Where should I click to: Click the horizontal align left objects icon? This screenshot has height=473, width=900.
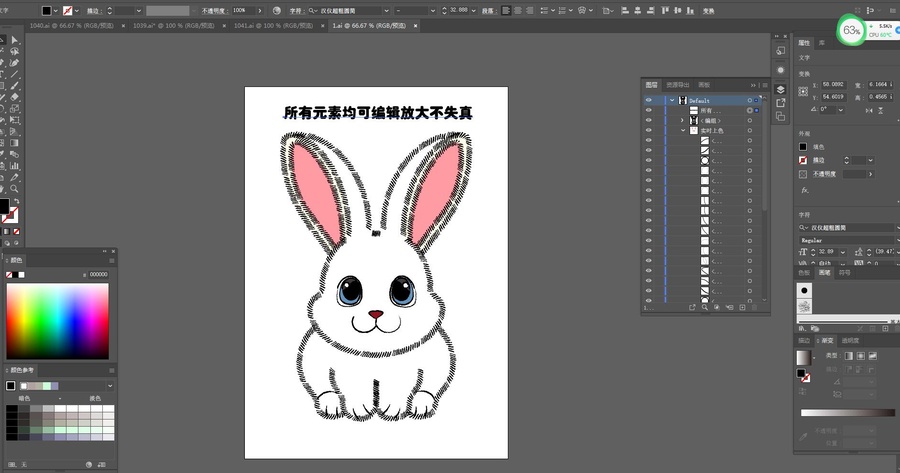625,11
